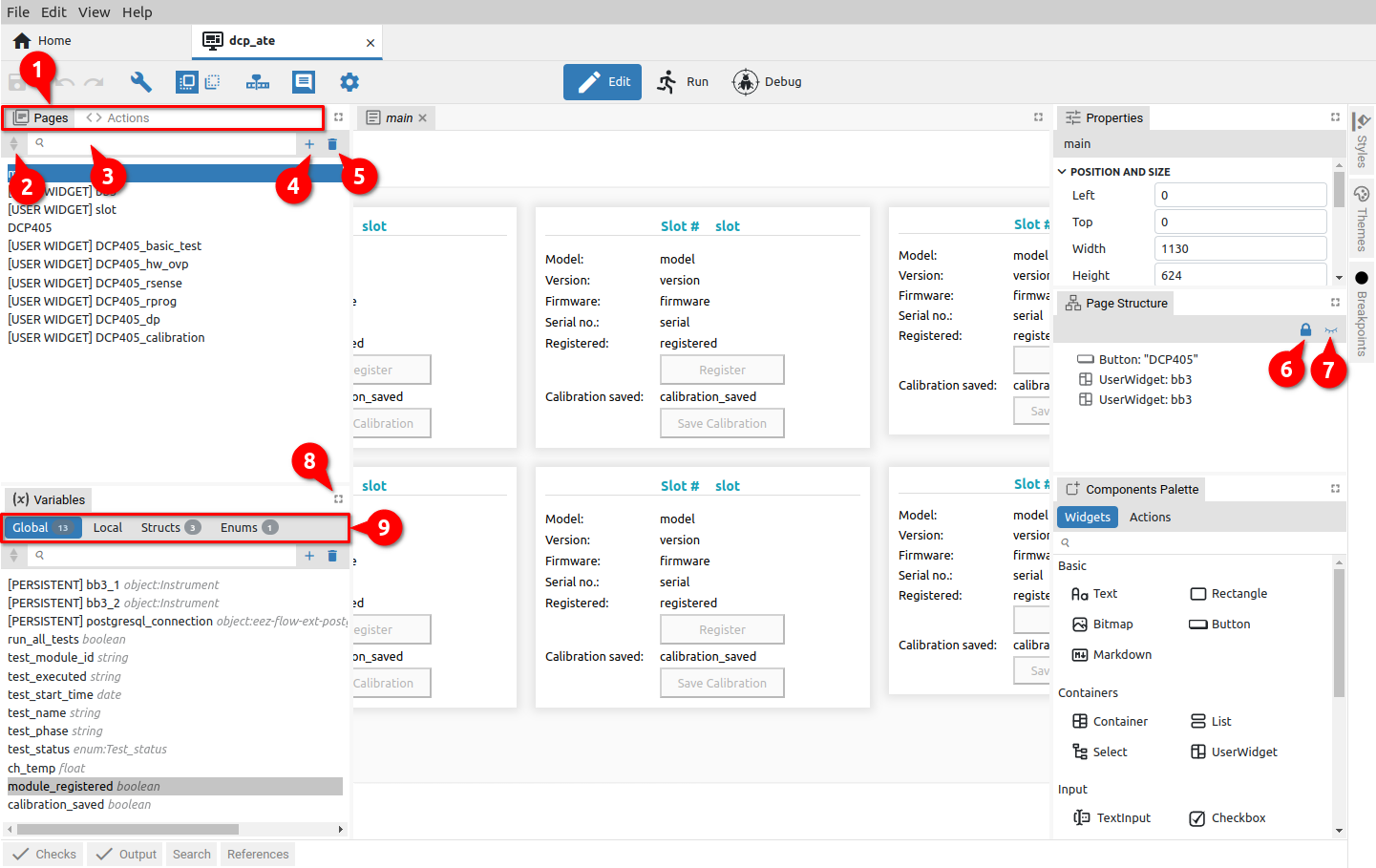Collapse the POSITION AND SIZE section

coord(1062,172)
